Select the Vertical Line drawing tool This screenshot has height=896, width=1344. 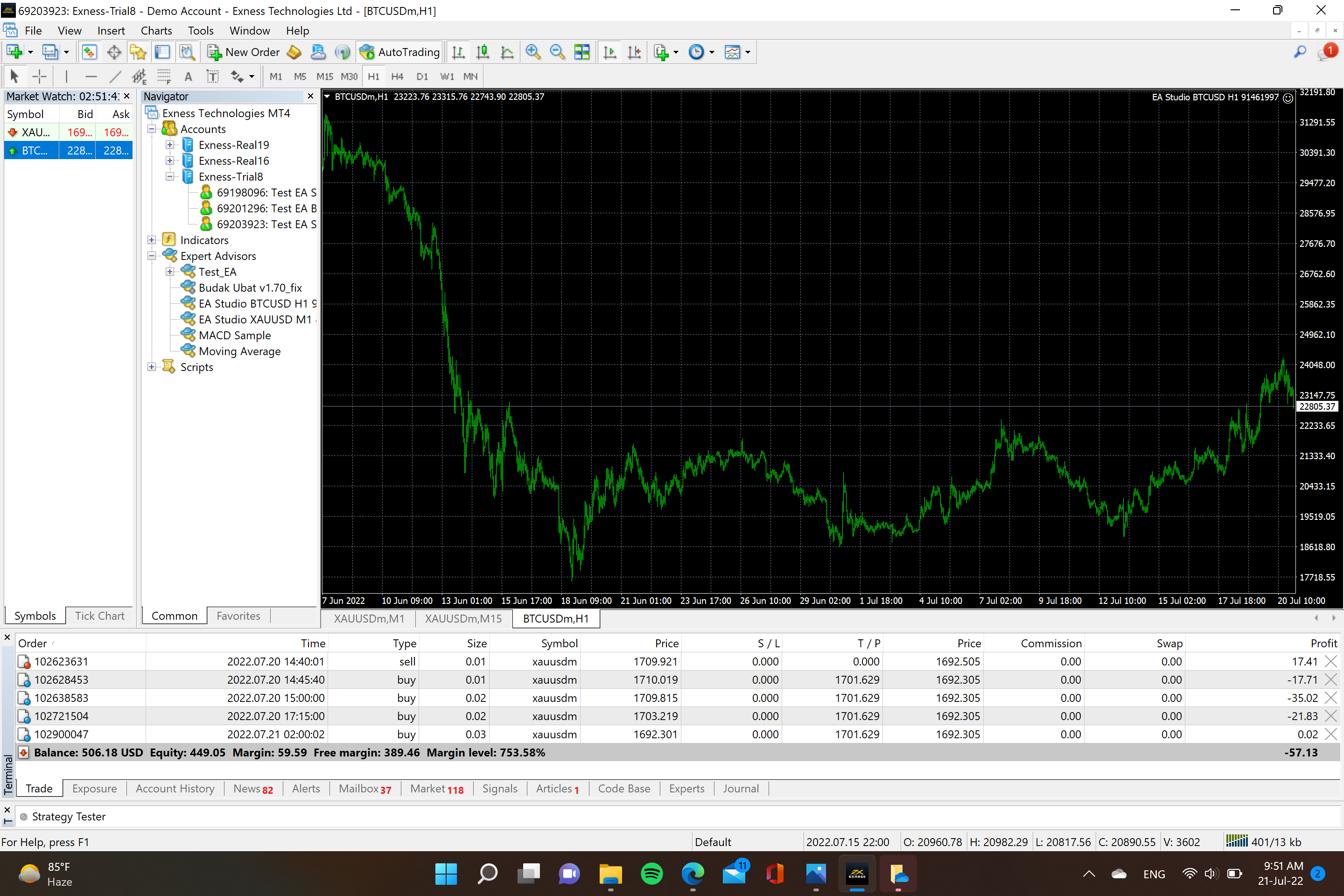66,76
